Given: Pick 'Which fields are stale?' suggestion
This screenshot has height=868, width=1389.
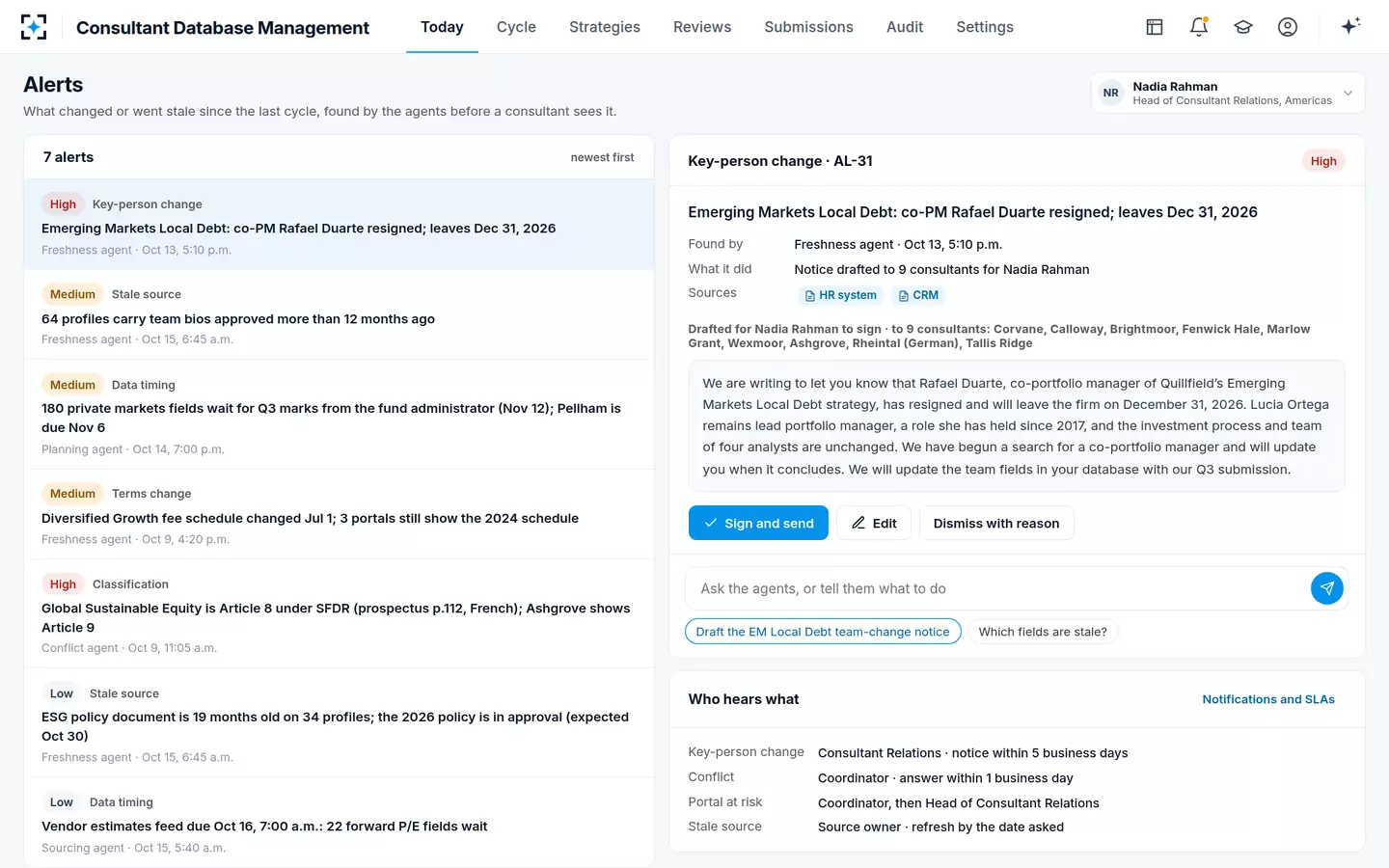Looking at the screenshot, I should coord(1043,632).
